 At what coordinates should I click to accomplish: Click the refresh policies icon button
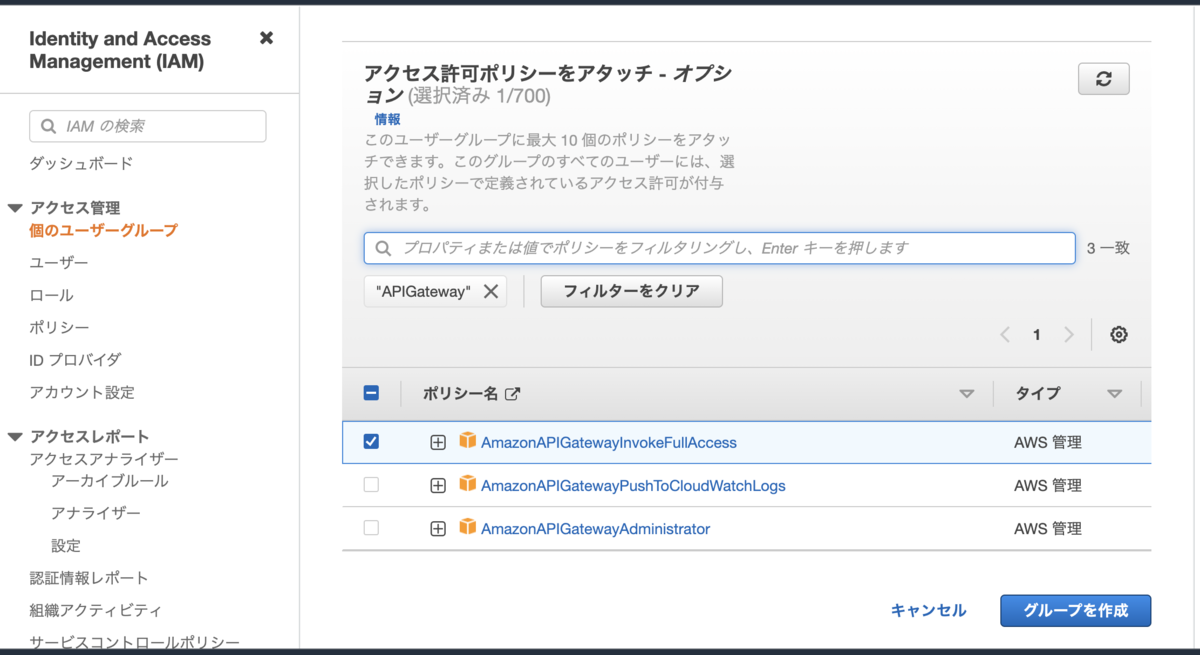[1104, 79]
